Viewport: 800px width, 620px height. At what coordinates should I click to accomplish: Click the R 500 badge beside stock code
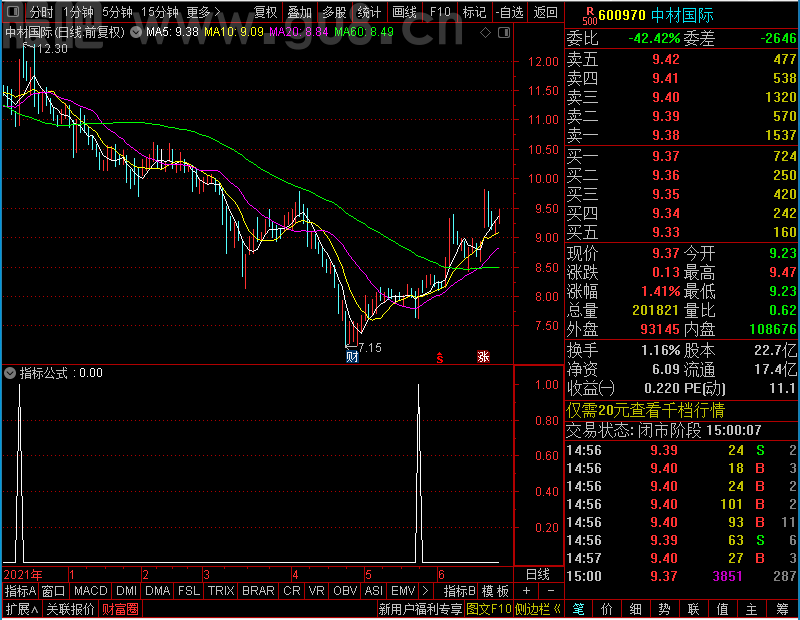click(590, 16)
